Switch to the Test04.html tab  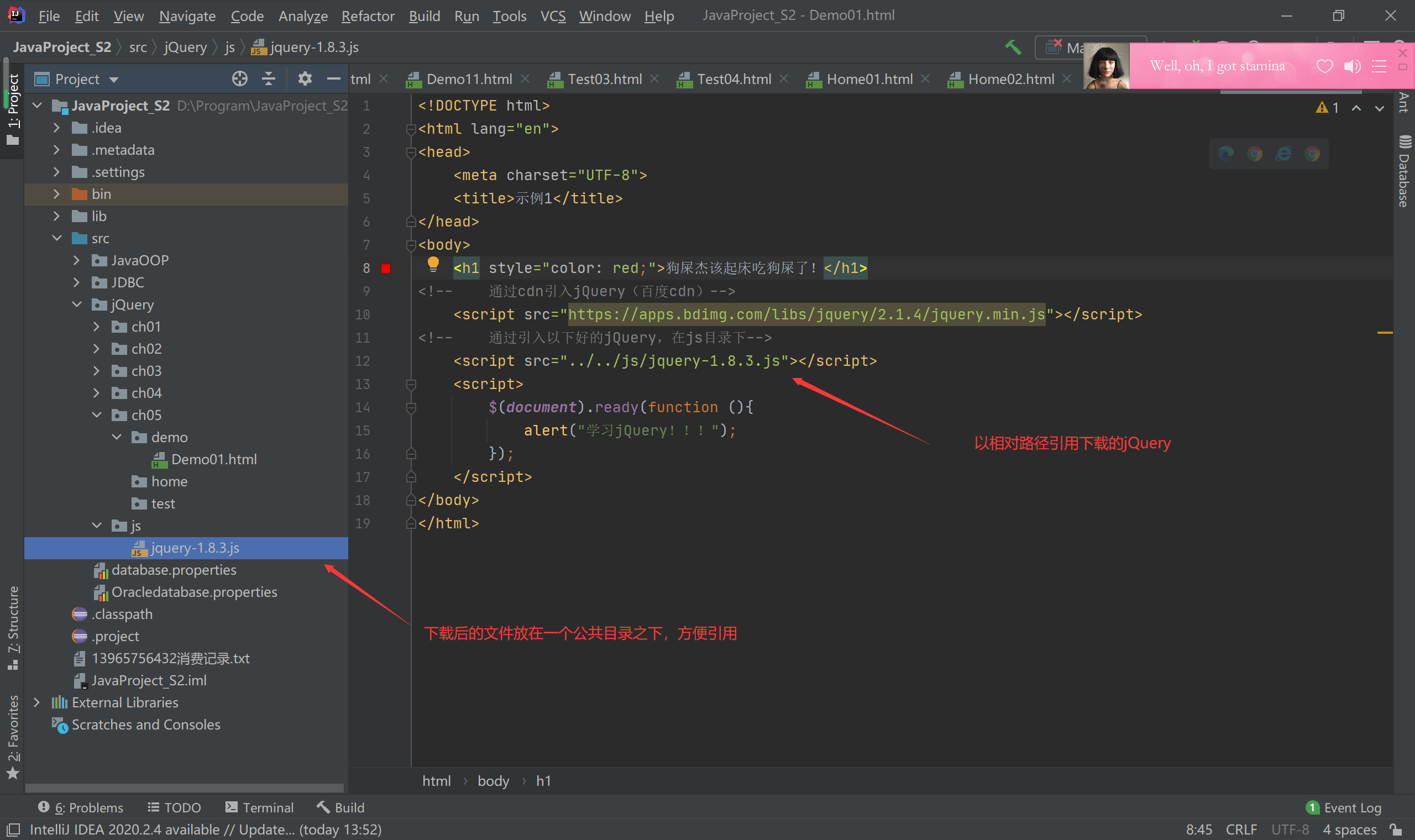(733, 79)
